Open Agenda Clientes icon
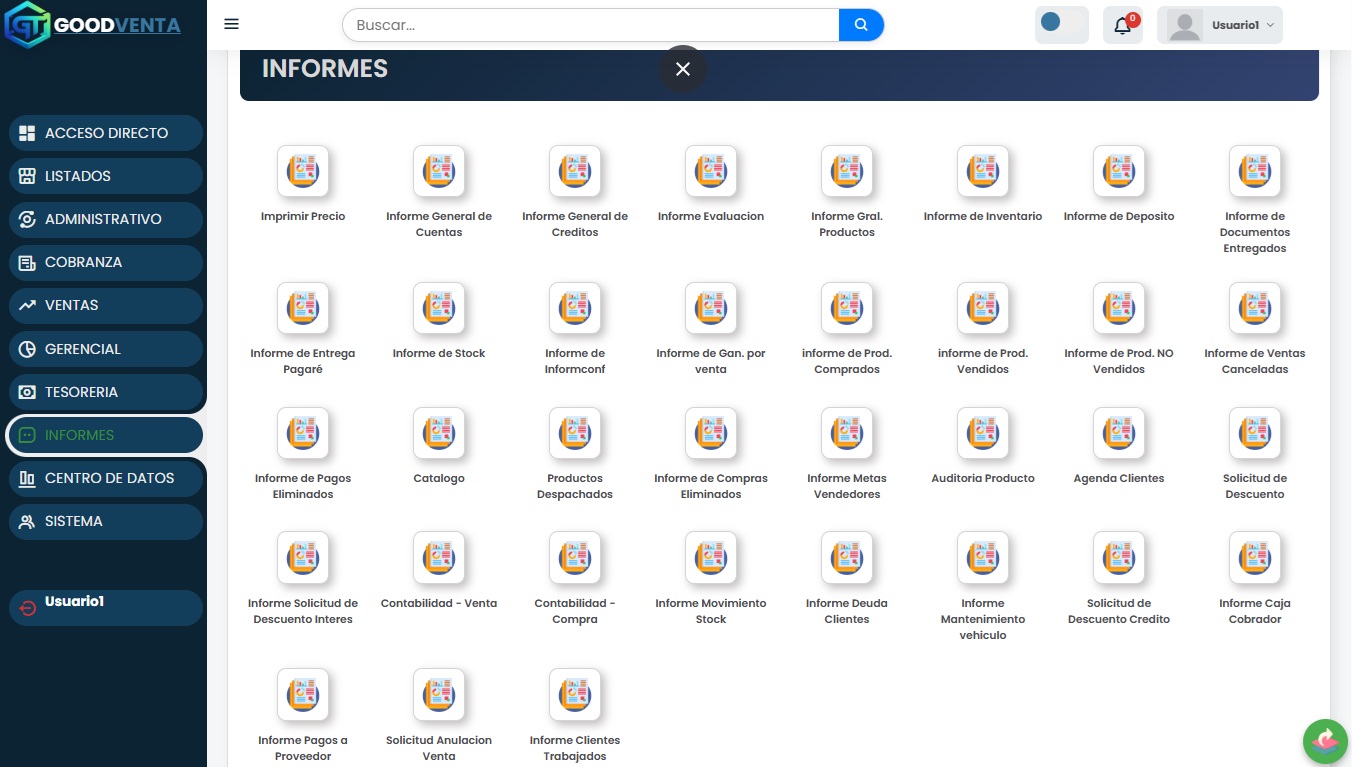The height and width of the screenshot is (767, 1352). [x=1119, y=433]
